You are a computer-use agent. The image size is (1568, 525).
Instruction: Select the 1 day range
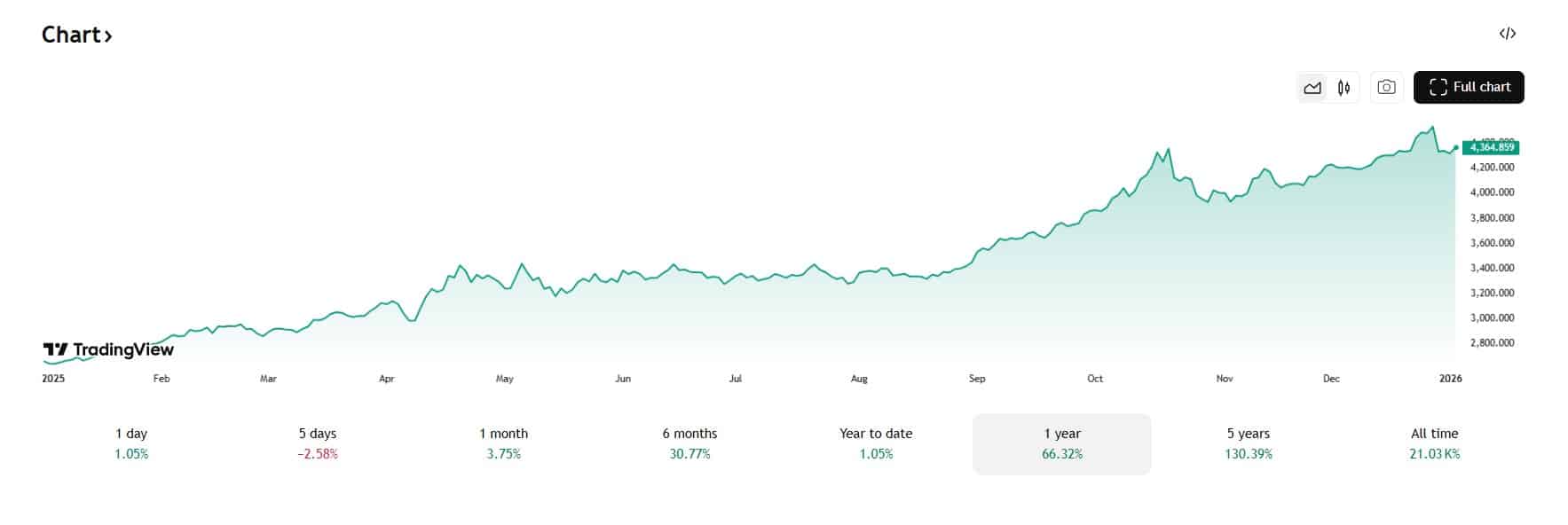coord(130,443)
